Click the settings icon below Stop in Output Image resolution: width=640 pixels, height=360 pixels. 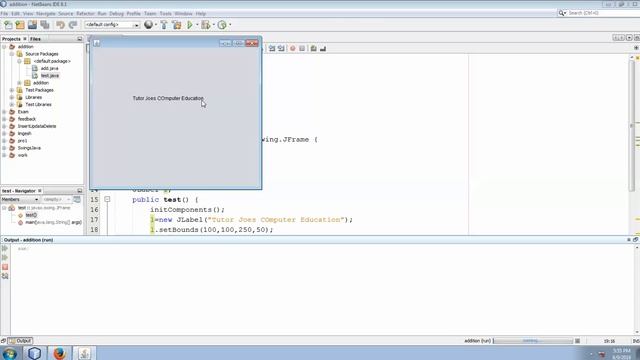click(x=5, y=276)
